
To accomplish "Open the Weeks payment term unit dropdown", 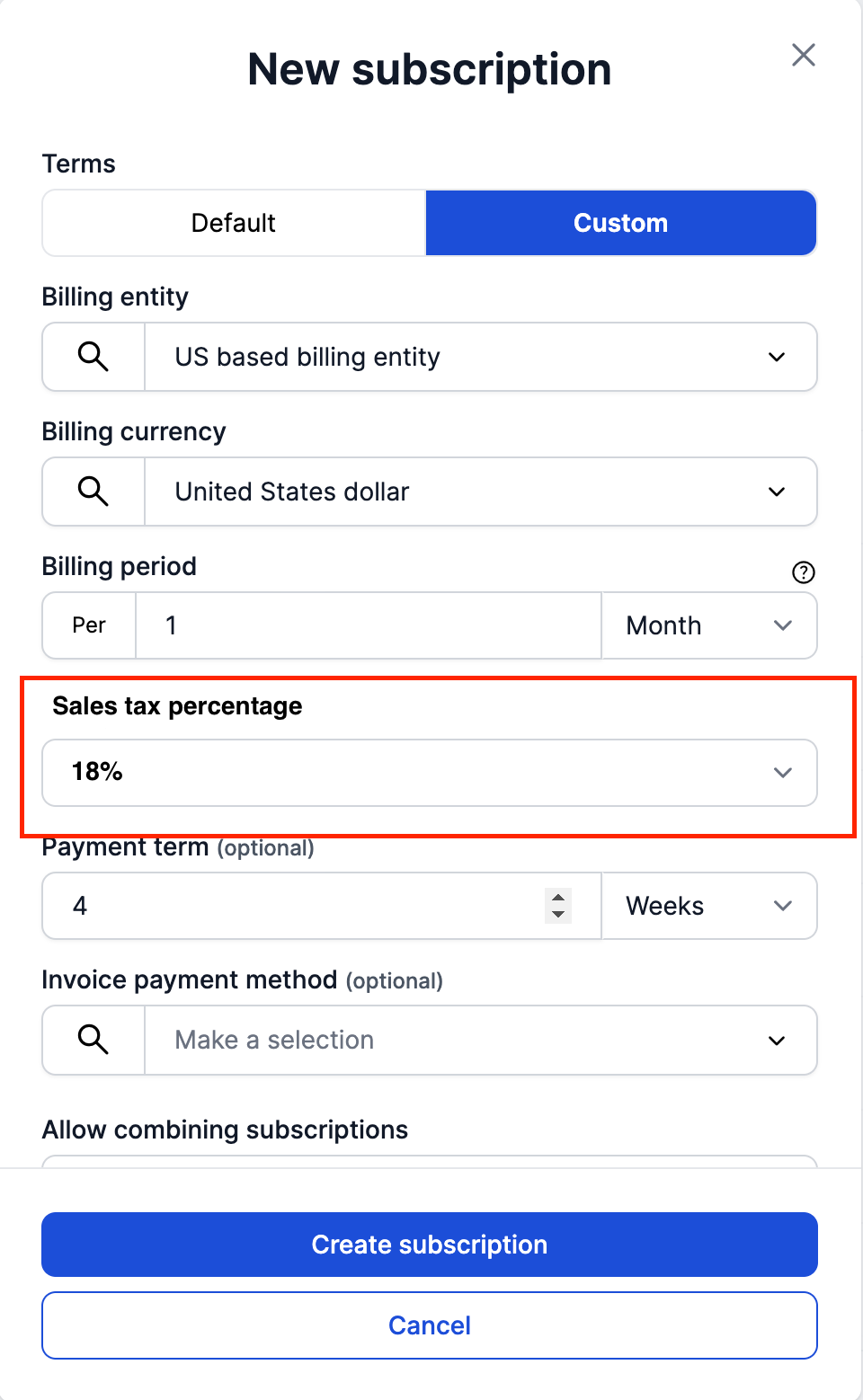I will (x=708, y=906).
